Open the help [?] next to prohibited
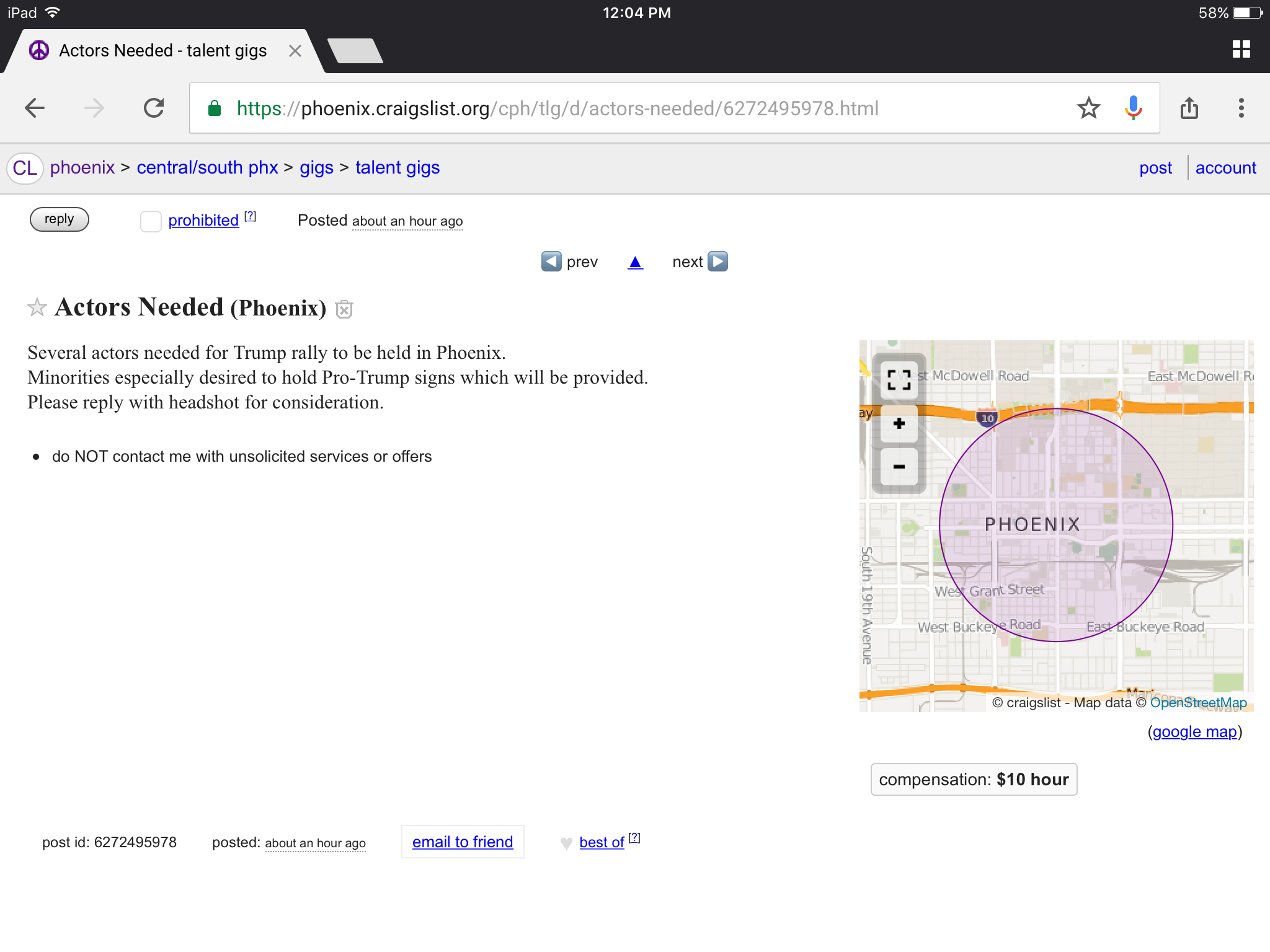The image size is (1270, 952). (250, 216)
